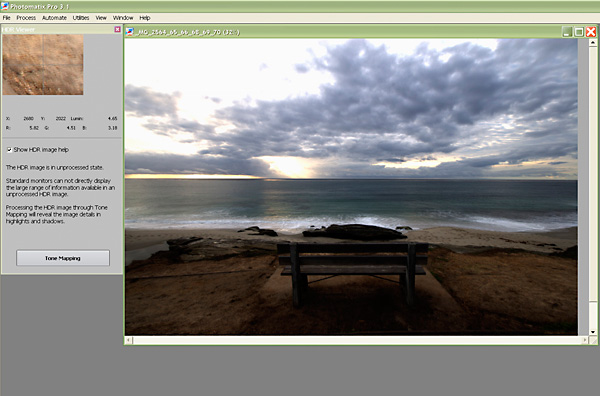Screen dimensions: 600x396
Task: Click the horizontal scrollbar right arrow
Action: tap(585, 340)
